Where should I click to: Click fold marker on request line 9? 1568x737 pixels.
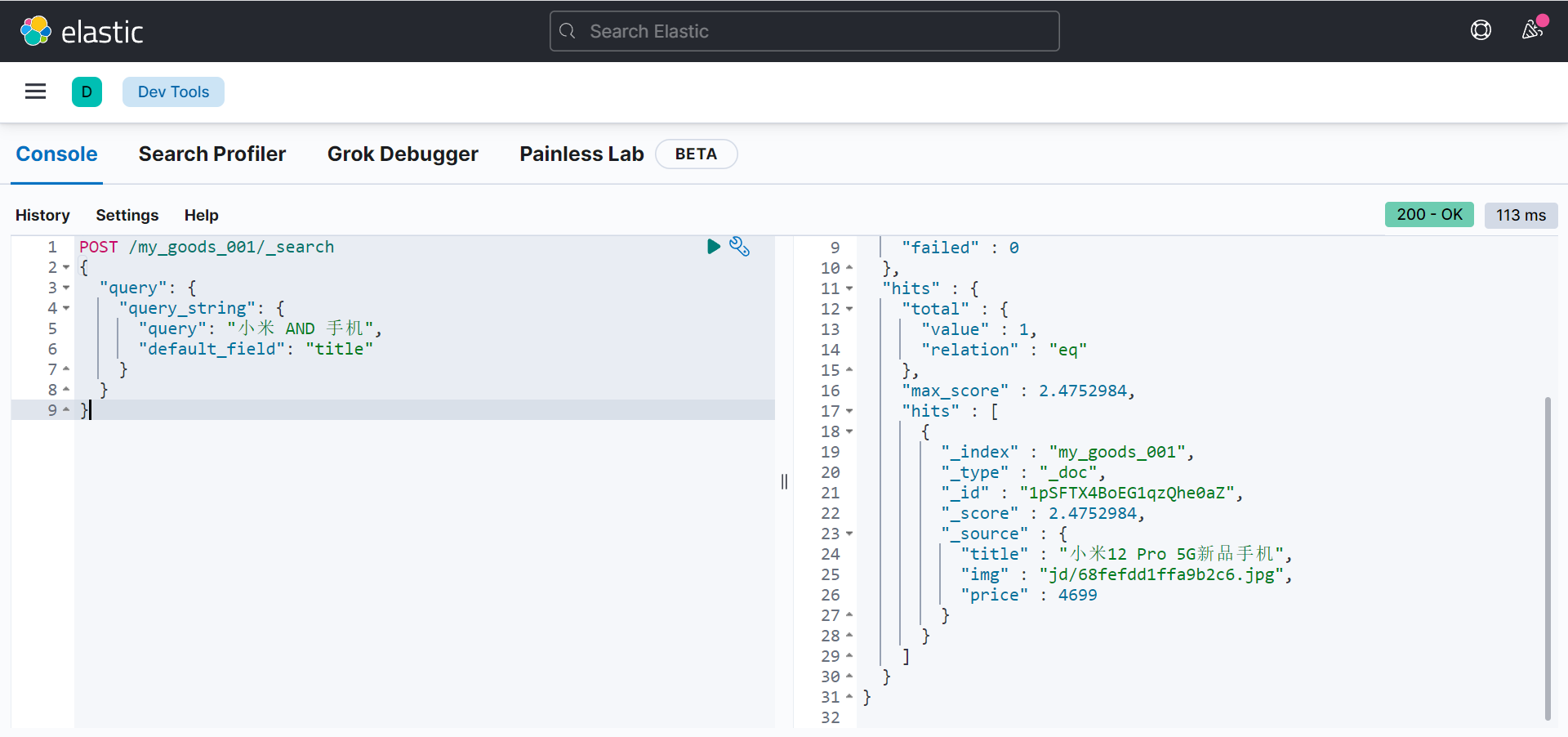point(66,409)
